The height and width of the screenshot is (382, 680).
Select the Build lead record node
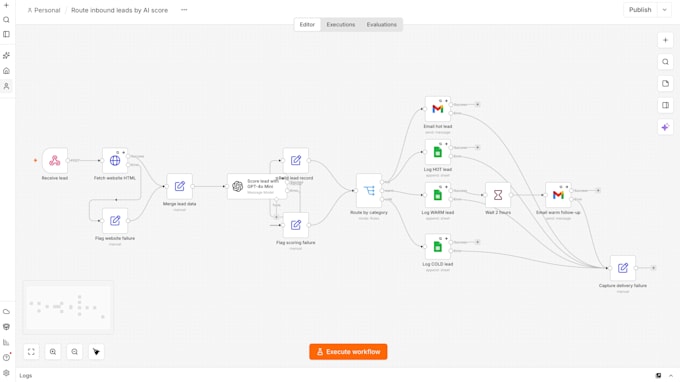(x=296, y=160)
